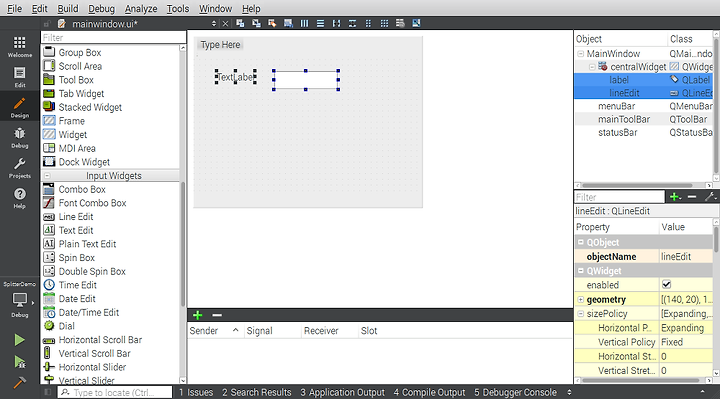Lay out vertically in splitter icon
The height and width of the screenshot is (399, 720).
(x=352, y=23)
